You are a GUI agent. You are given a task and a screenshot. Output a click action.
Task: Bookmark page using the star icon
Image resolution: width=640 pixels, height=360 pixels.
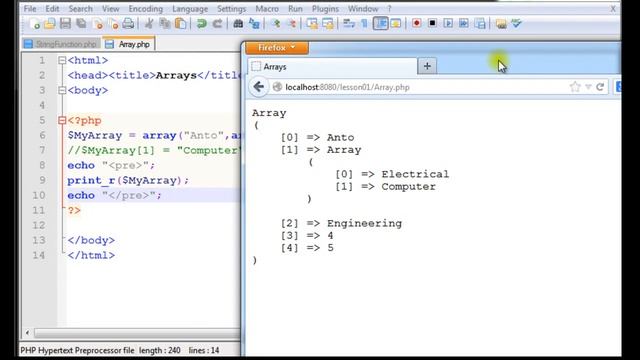[575, 87]
